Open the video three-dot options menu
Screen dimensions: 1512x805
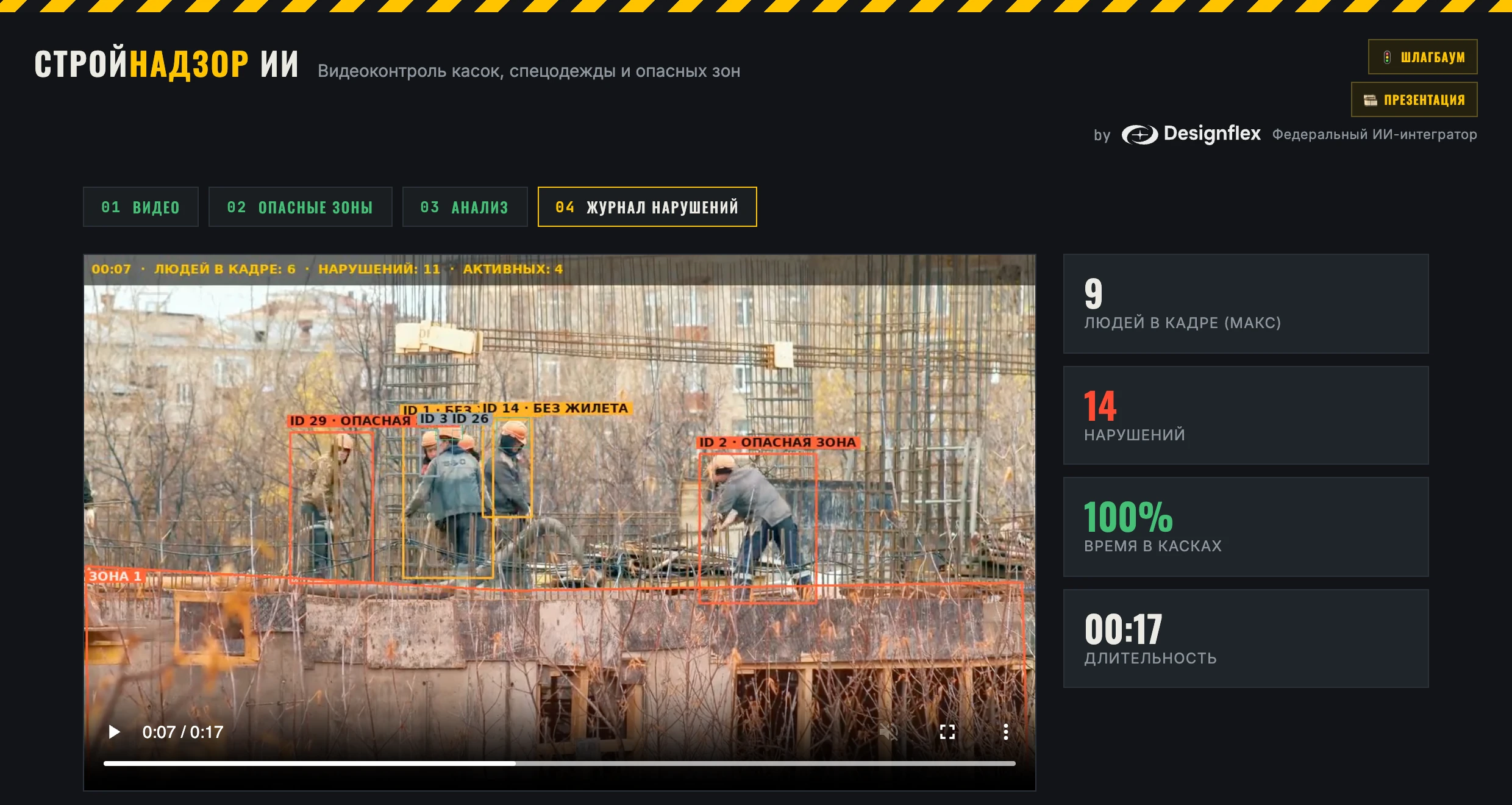point(1005,732)
